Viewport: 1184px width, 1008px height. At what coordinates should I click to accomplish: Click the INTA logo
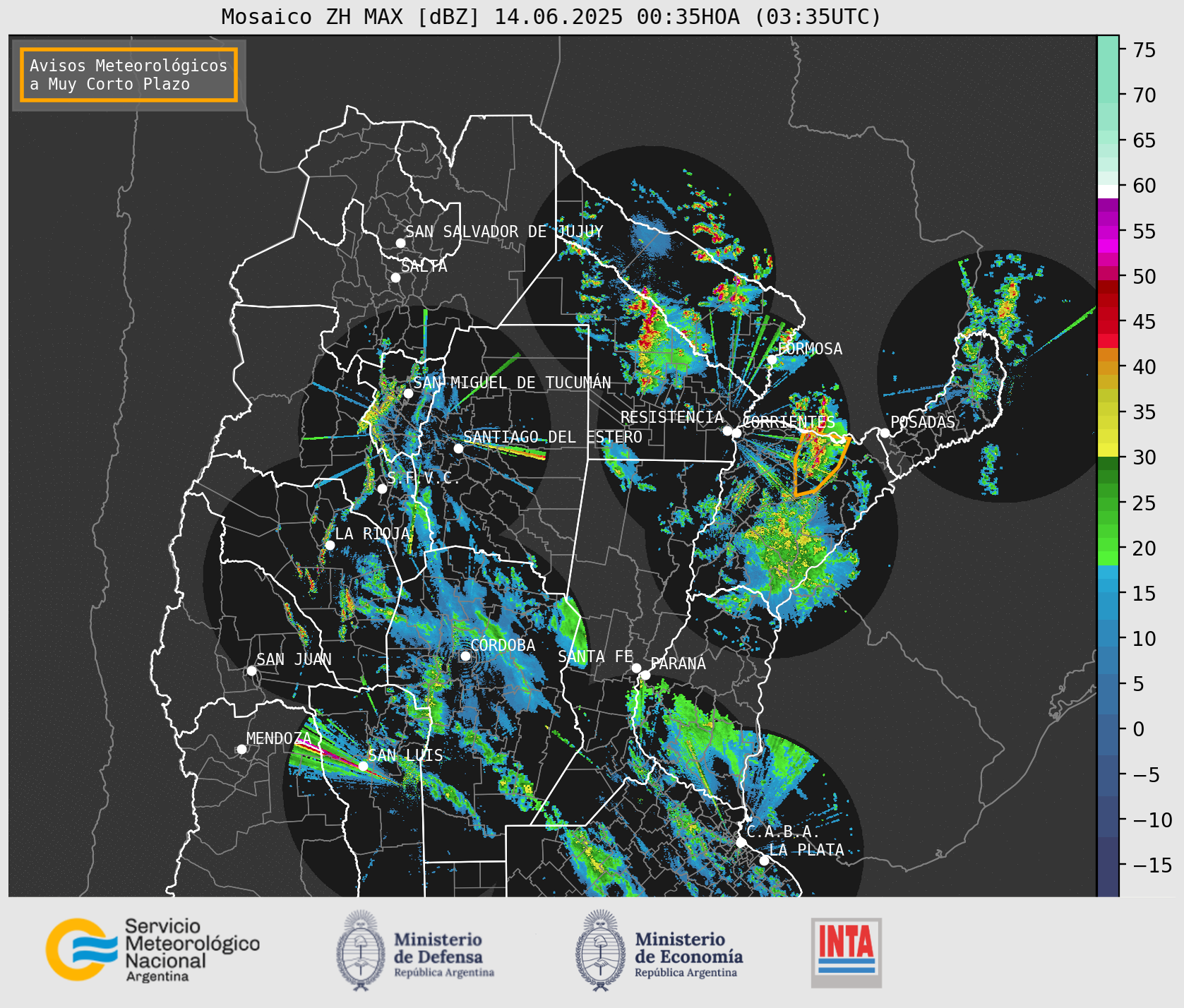coord(846,952)
